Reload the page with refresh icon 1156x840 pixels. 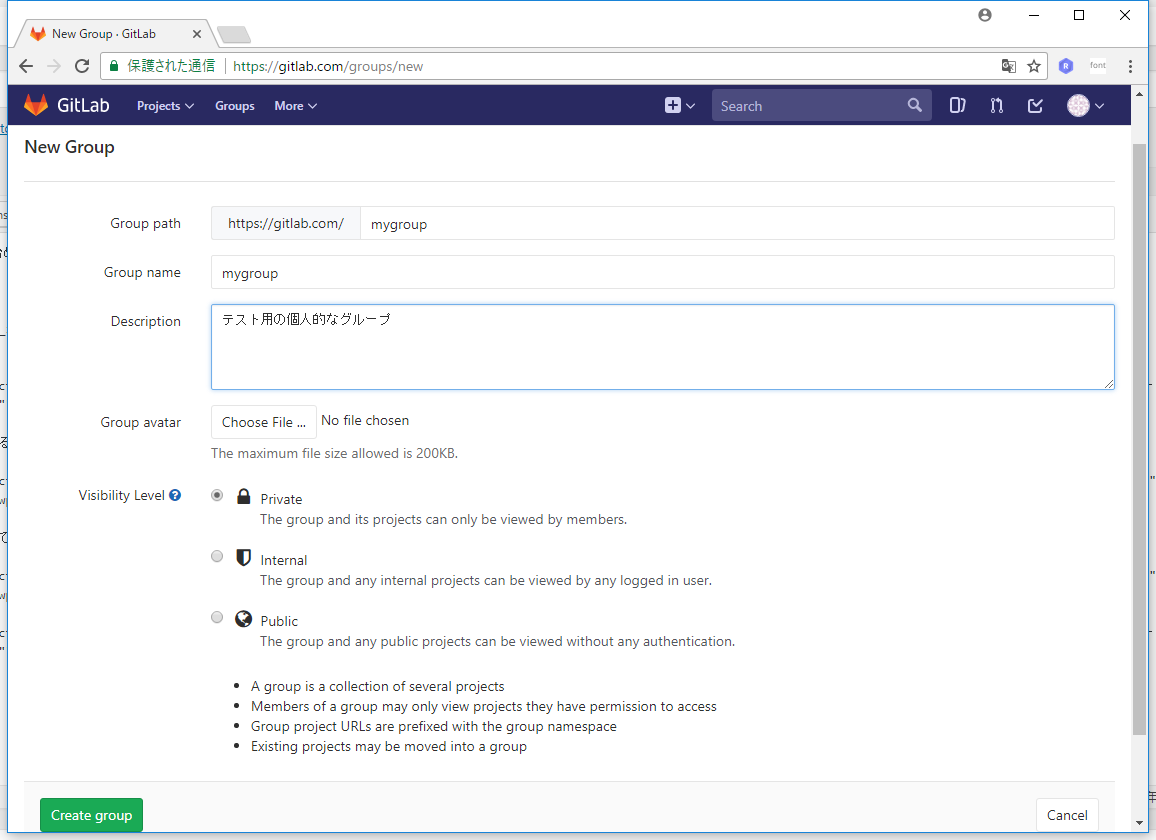point(82,66)
